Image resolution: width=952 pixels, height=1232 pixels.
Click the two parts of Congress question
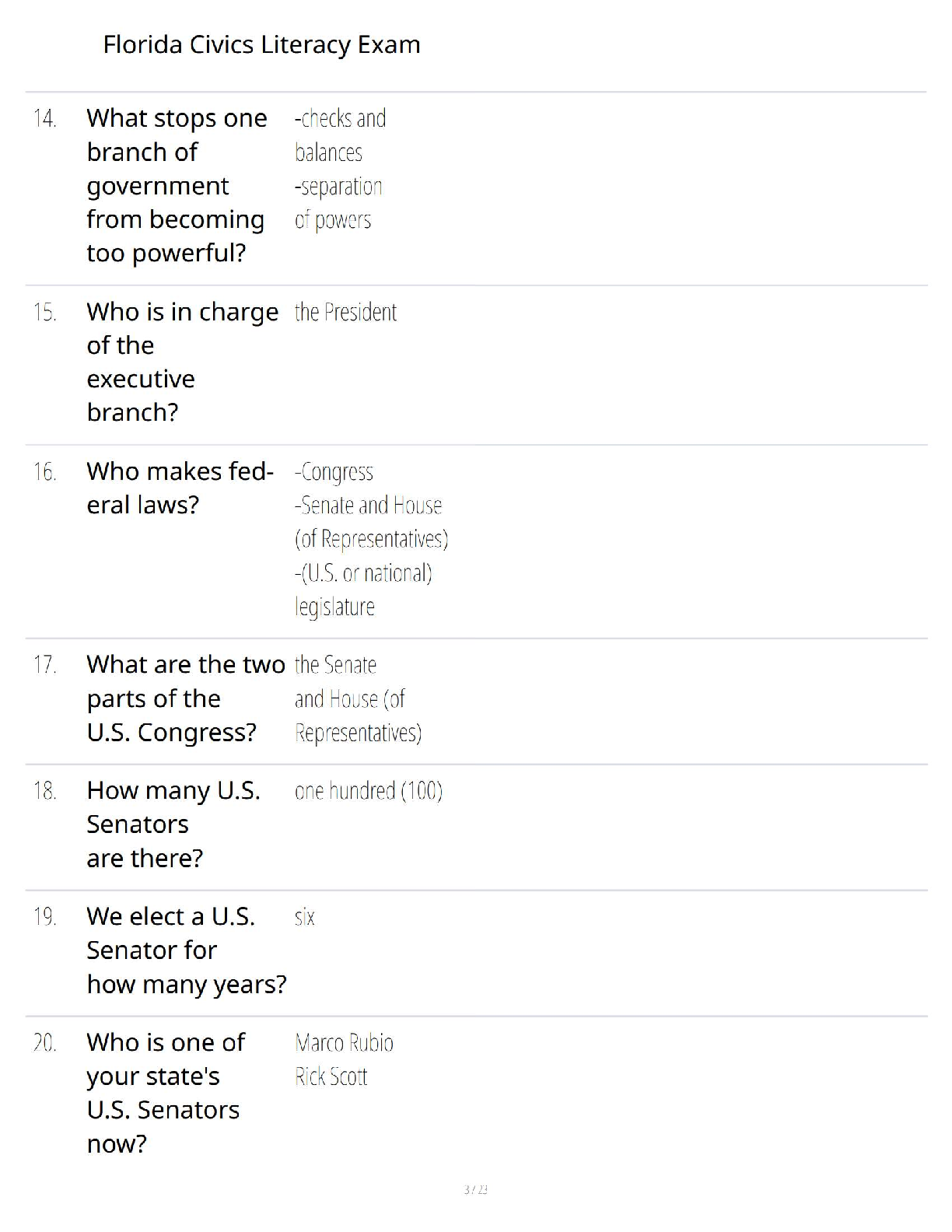(x=185, y=698)
